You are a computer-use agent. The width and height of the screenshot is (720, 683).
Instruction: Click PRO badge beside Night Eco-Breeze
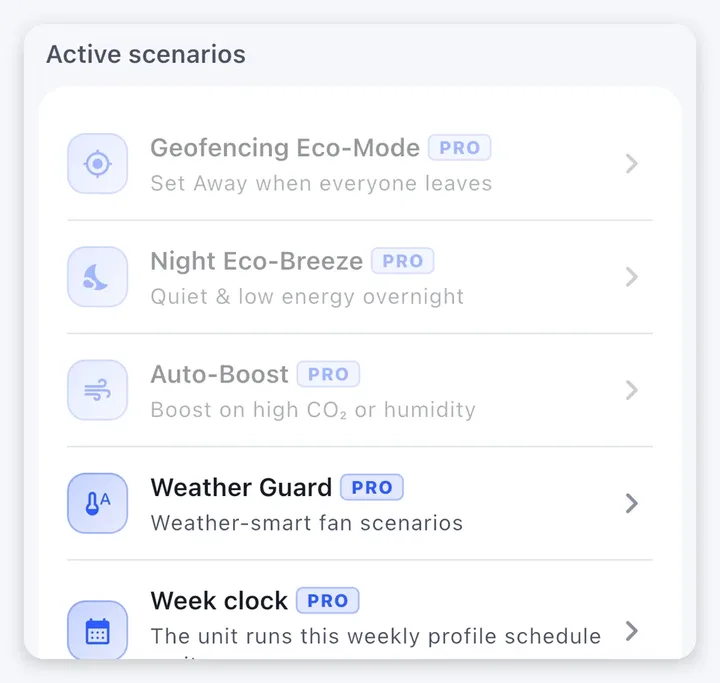(x=403, y=261)
